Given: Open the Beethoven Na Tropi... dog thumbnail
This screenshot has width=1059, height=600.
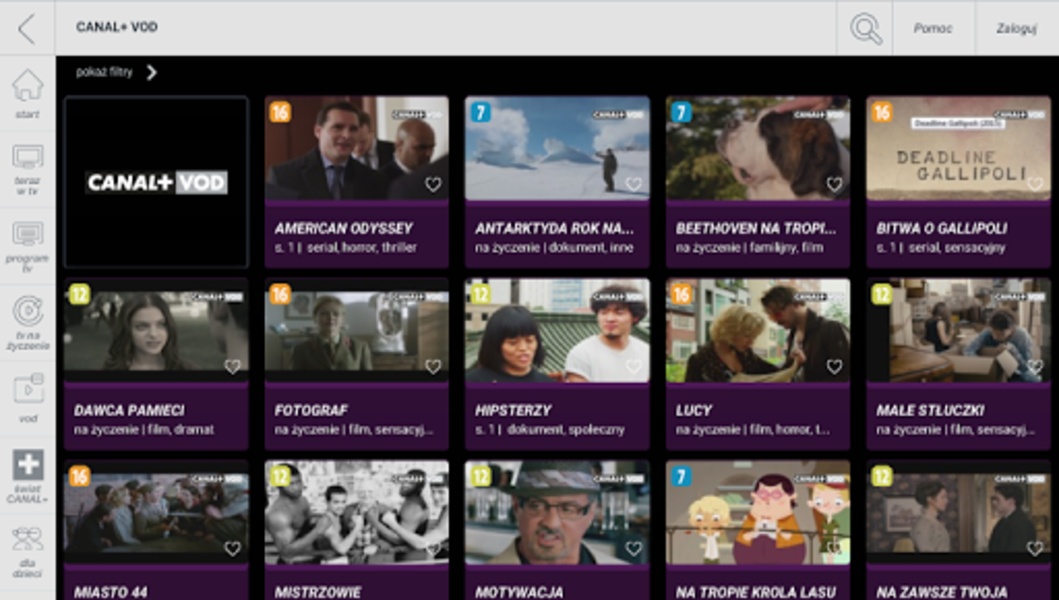Looking at the screenshot, I should pos(758,148).
